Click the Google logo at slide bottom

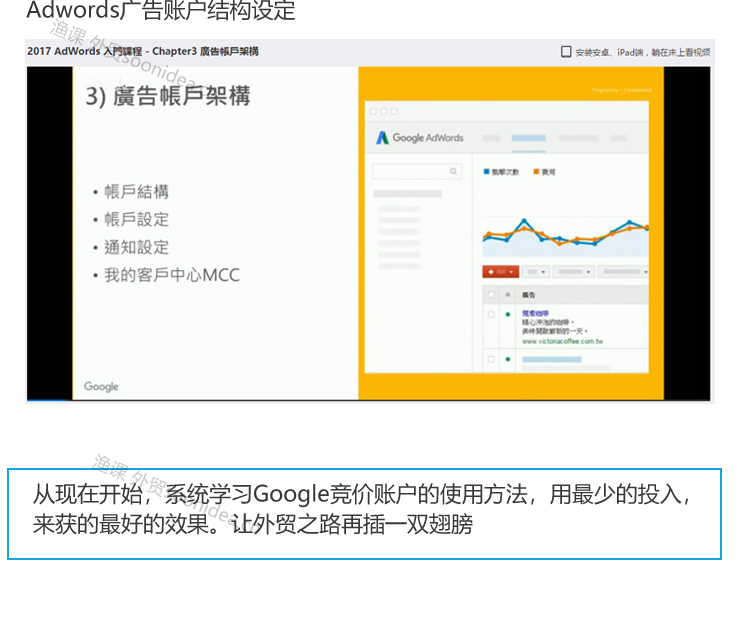(101, 386)
